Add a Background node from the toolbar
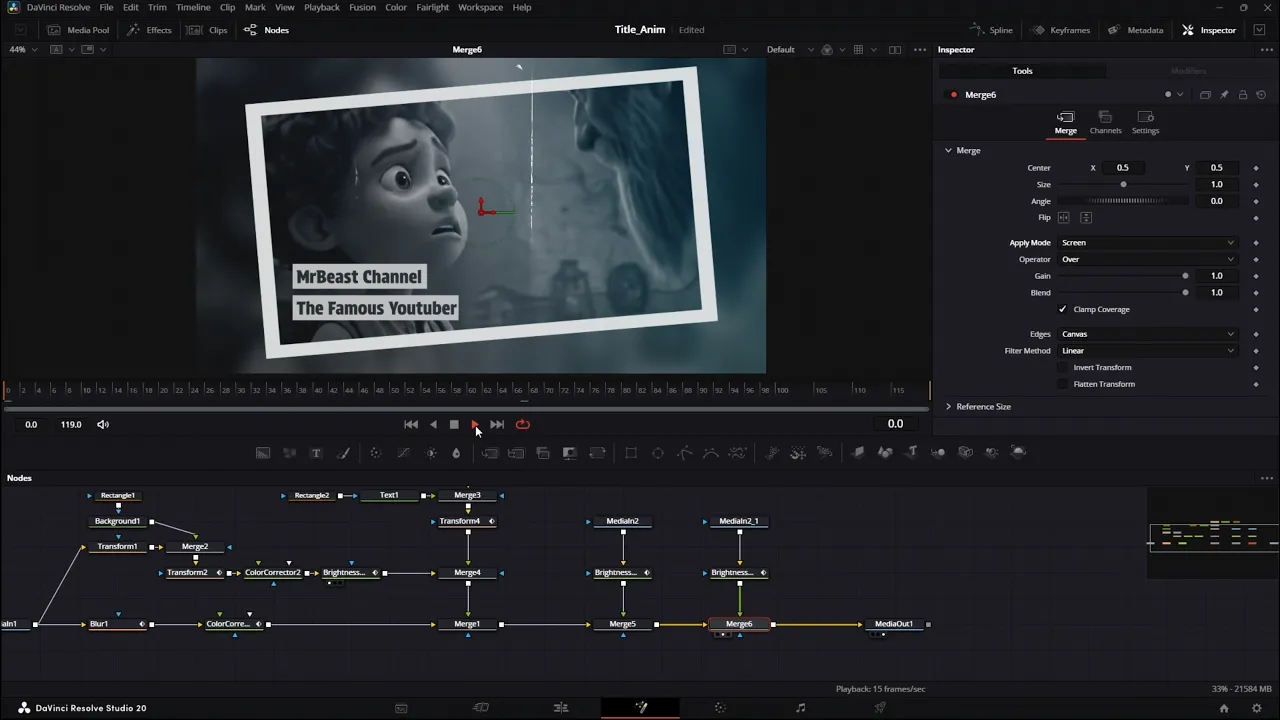 pyautogui.click(x=263, y=453)
